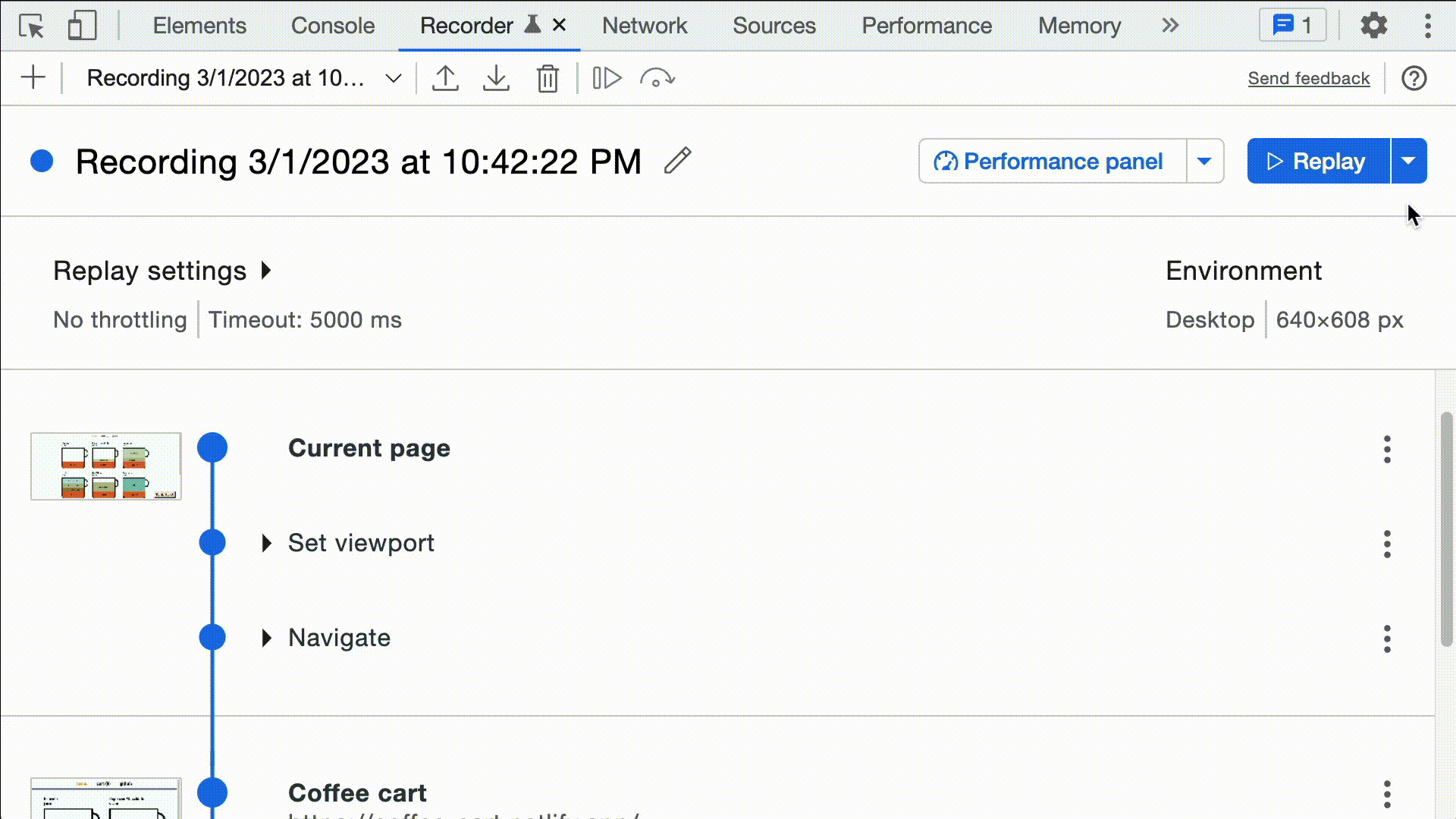1456x819 pixels.
Task: Click the download recording icon
Action: pos(497,78)
